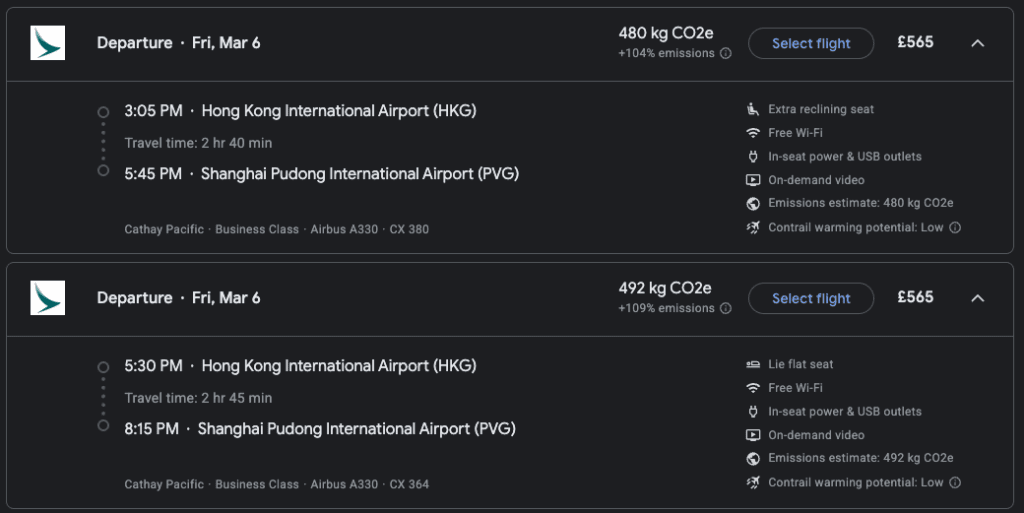Click the £565 price of the CX 380 flight
1024x513 pixels.
915,43
